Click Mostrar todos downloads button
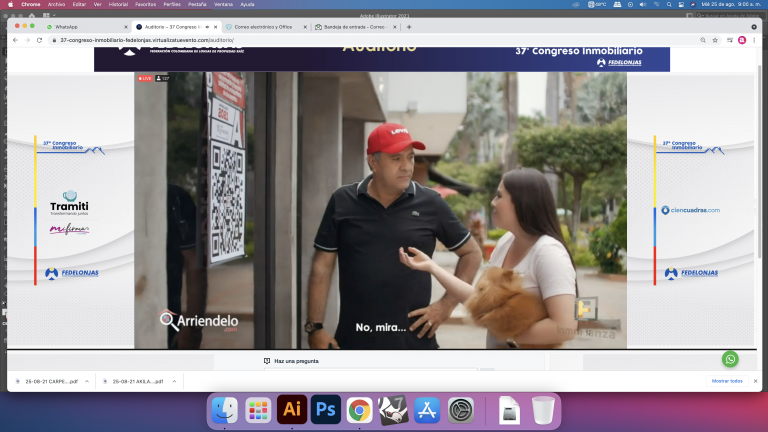This screenshot has width=768, height=432. pos(727,381)
